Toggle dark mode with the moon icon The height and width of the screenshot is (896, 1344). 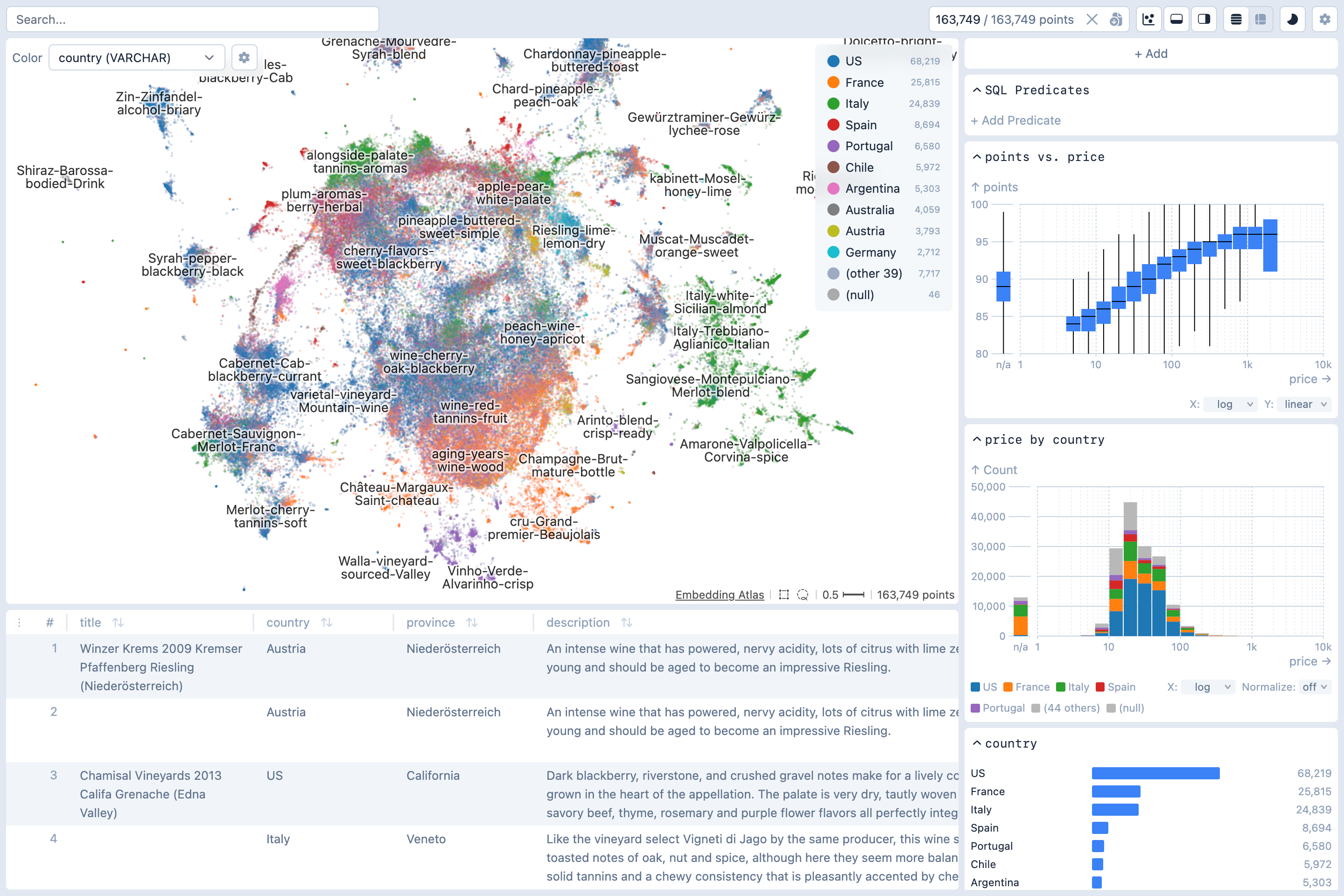pos(1292,19)
